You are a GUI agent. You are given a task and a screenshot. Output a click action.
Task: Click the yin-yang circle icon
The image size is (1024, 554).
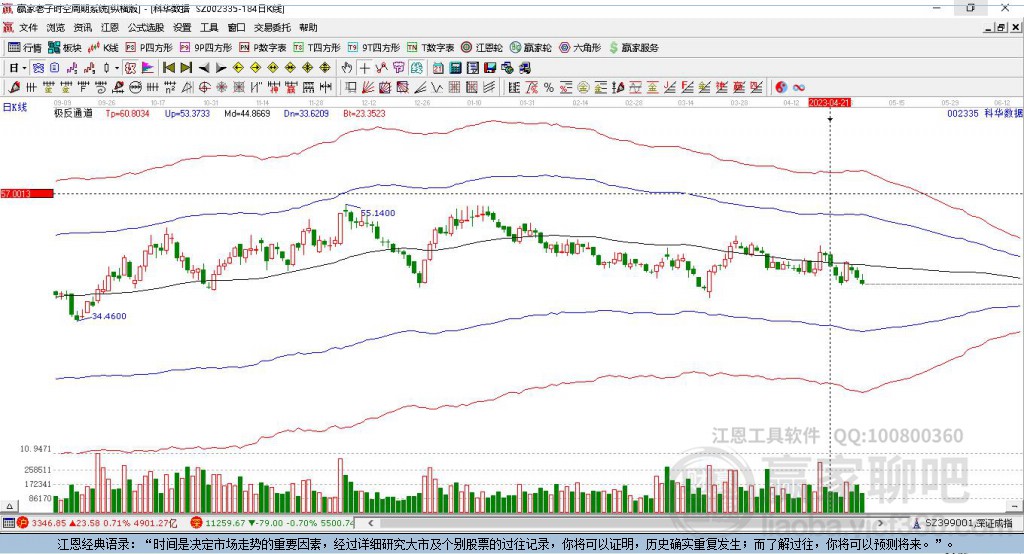point(781,88)
